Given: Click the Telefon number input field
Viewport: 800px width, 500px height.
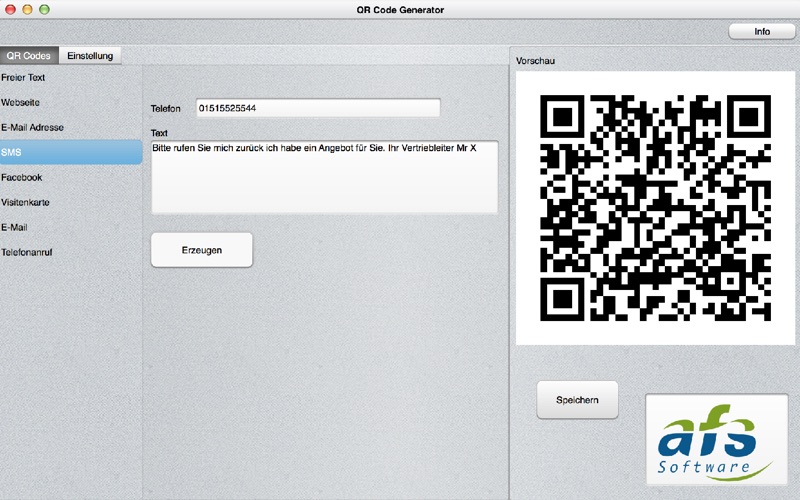Looking at the screenshot, I should [x=318, y=108].
